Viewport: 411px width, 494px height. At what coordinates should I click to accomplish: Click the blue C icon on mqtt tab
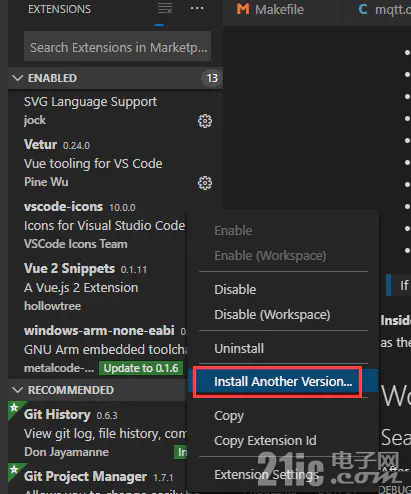pos(363,9)
